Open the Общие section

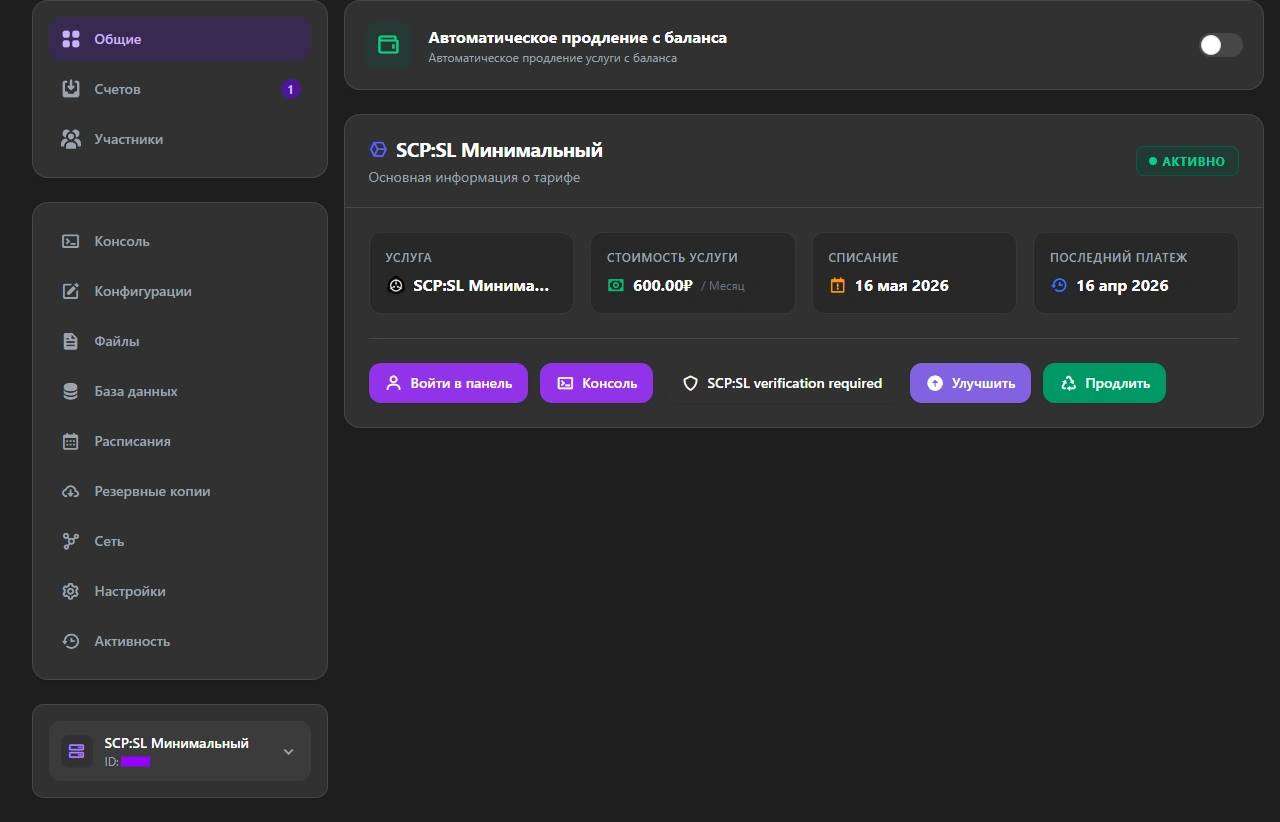pyautogui.click(x=180, y=39)
